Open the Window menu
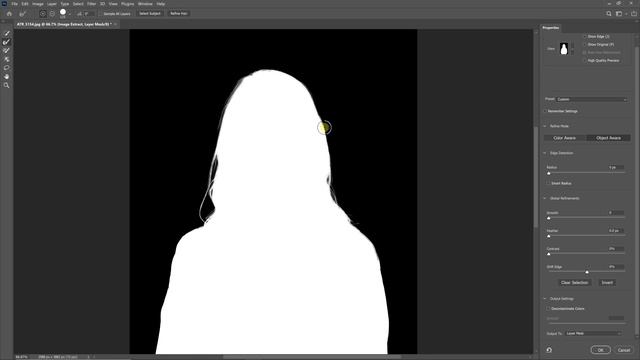This screenshot has height=360, width=640. [145, 4]
